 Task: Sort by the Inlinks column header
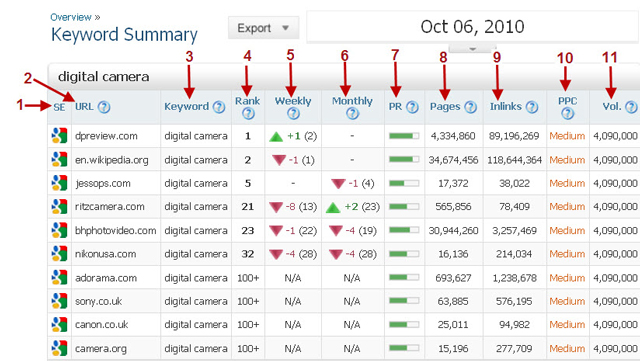506,107
